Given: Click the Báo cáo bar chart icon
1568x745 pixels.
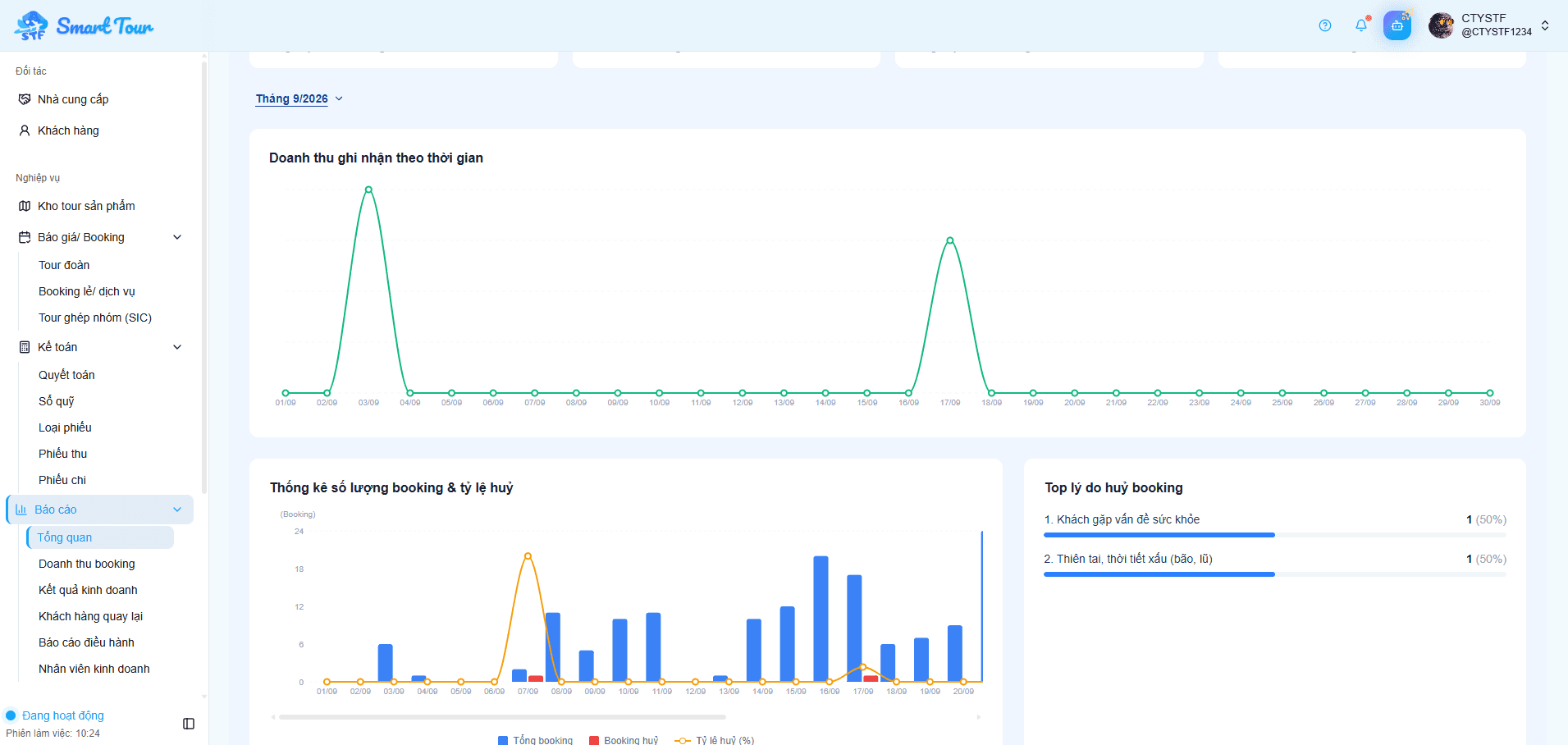Looking at the screenshot, I should coord(21,510).
